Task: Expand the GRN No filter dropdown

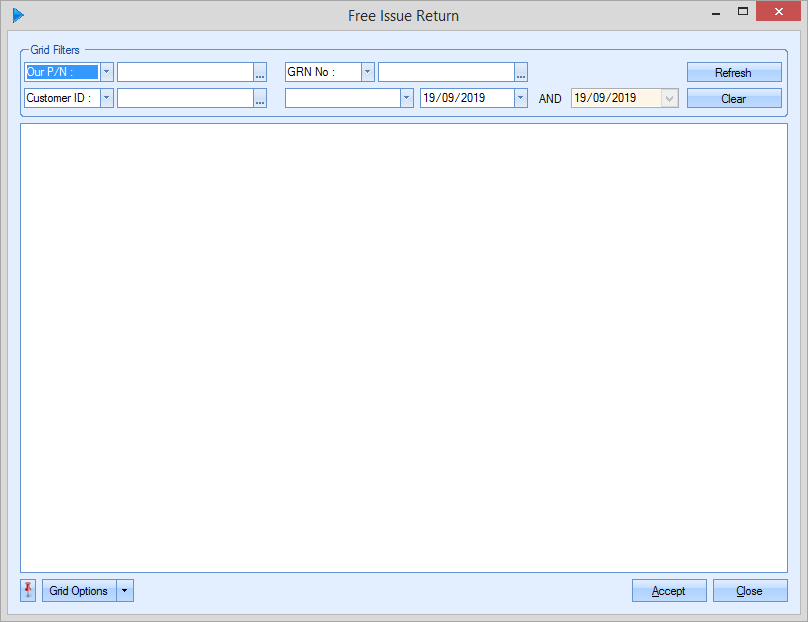Action: tap(368, 72)
